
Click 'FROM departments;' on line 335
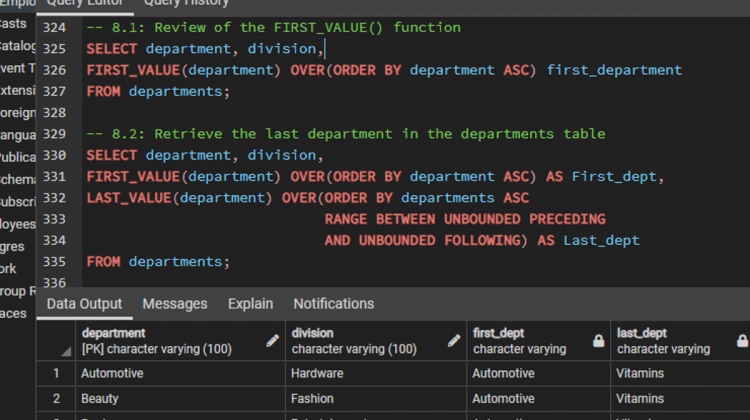[x=158, y=262]
